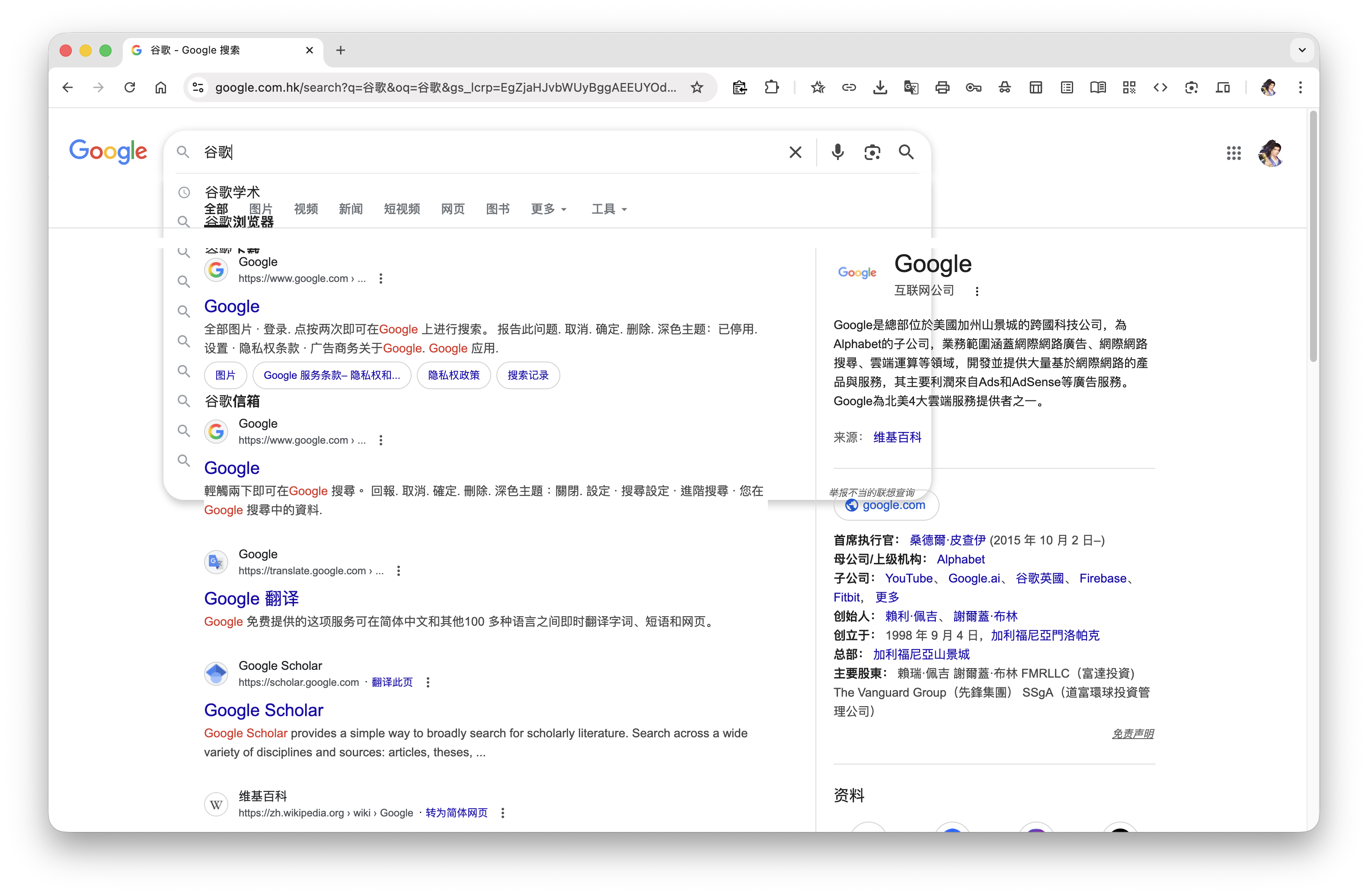Open three-dot options on the Google knowledge panel
Viewport: 1368px width, 896px height.
pos(977,291)
